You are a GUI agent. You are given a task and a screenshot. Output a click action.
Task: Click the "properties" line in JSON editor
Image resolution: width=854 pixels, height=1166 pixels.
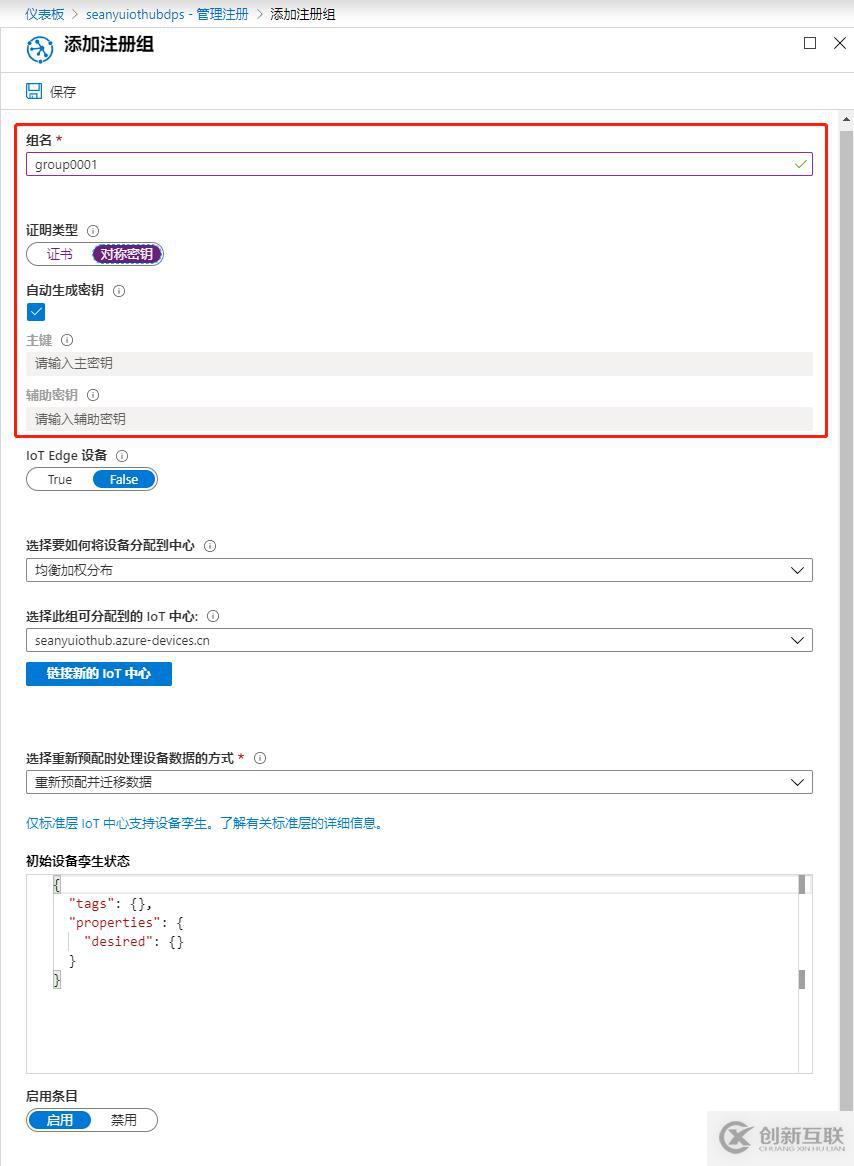(x=126, y=922)
